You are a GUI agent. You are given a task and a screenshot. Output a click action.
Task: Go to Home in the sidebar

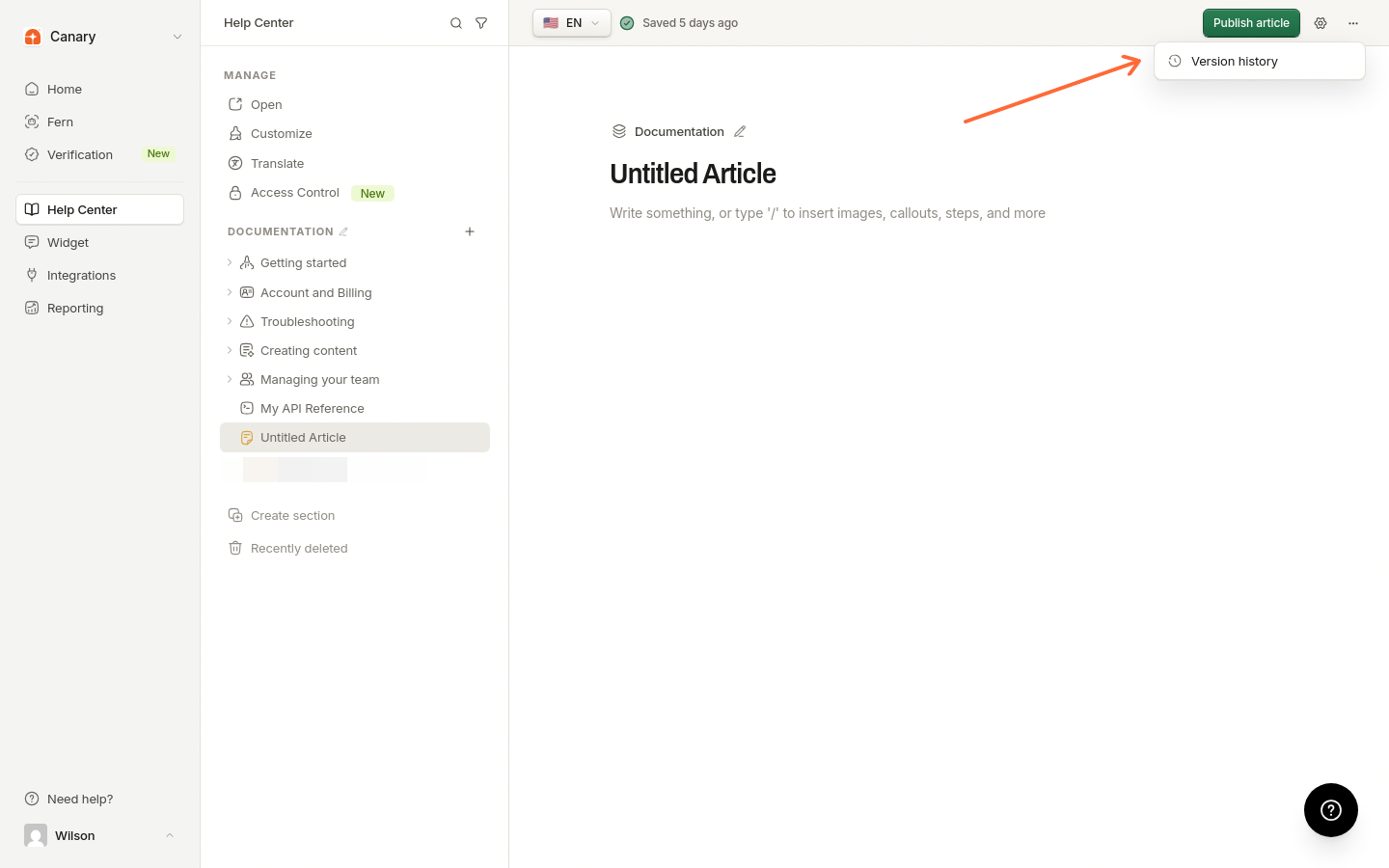[99, 89]
